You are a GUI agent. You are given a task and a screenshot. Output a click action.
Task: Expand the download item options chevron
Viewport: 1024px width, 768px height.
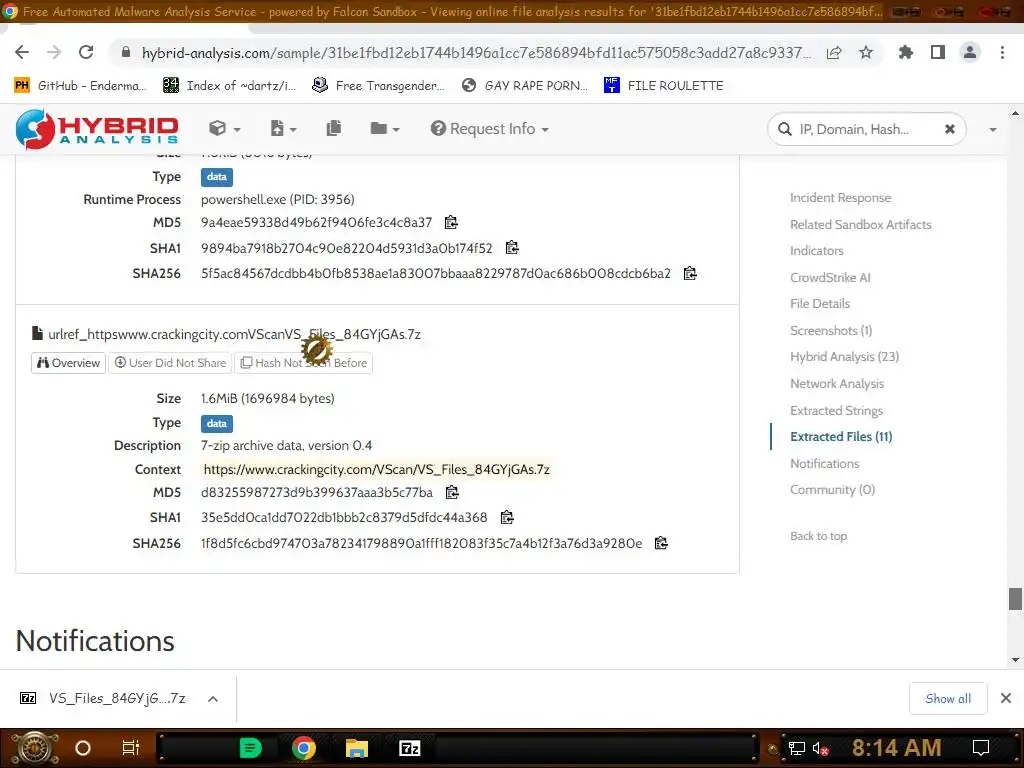(212, 699)
